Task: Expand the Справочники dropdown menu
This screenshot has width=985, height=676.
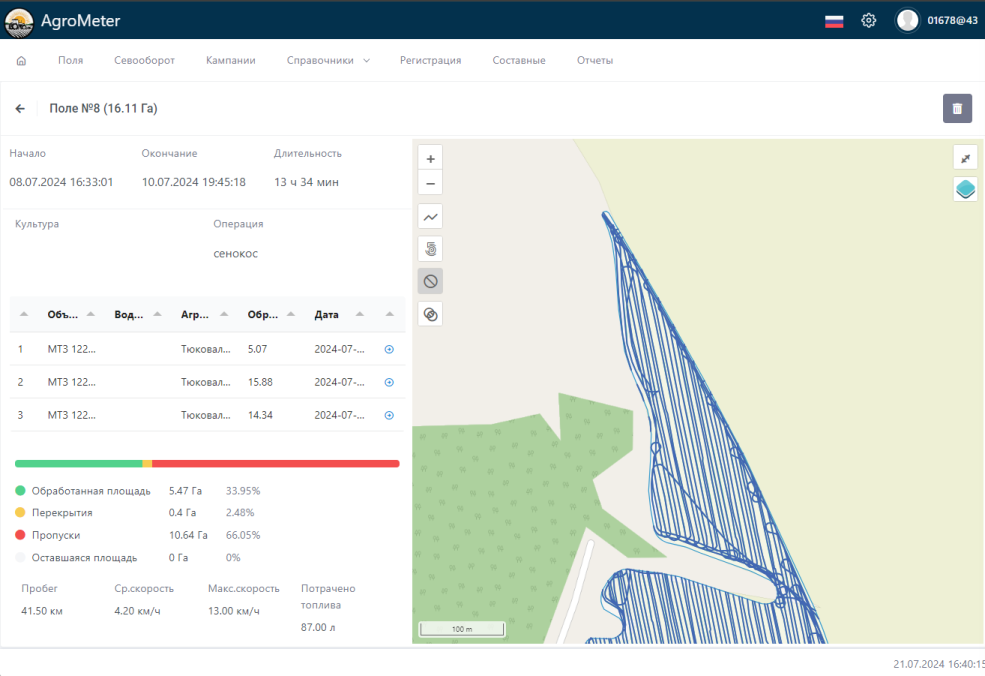Action: tap(328, 60)
